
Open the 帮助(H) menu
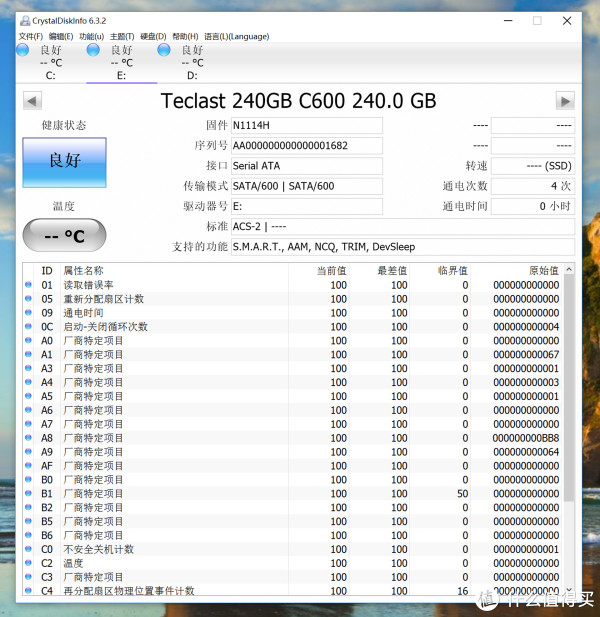185,36
